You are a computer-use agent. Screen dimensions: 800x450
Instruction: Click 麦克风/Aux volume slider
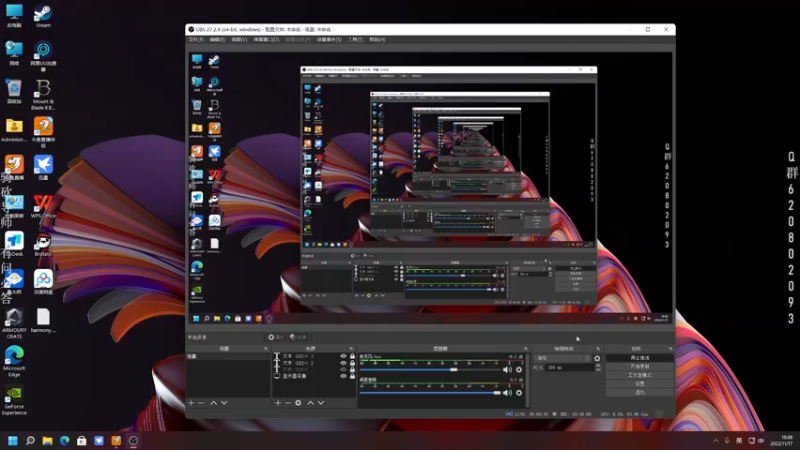(430, 369)
